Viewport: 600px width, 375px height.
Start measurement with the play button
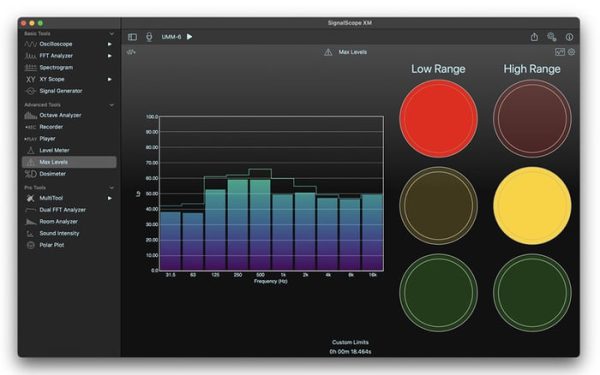[189, 37]
